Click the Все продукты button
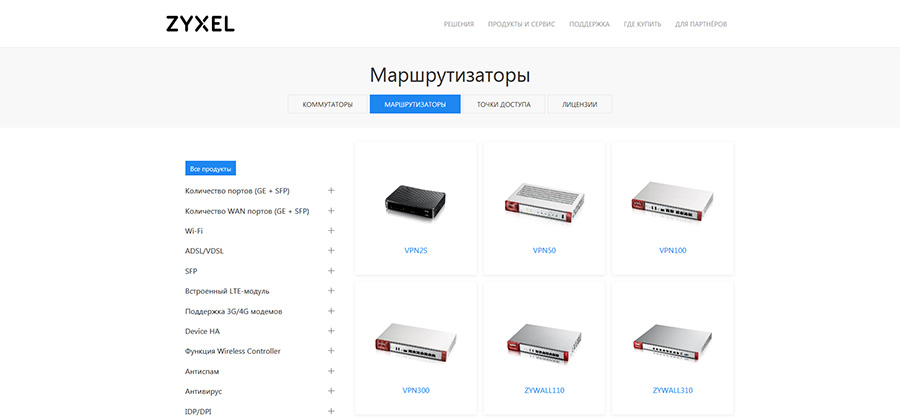 [211, 169]
